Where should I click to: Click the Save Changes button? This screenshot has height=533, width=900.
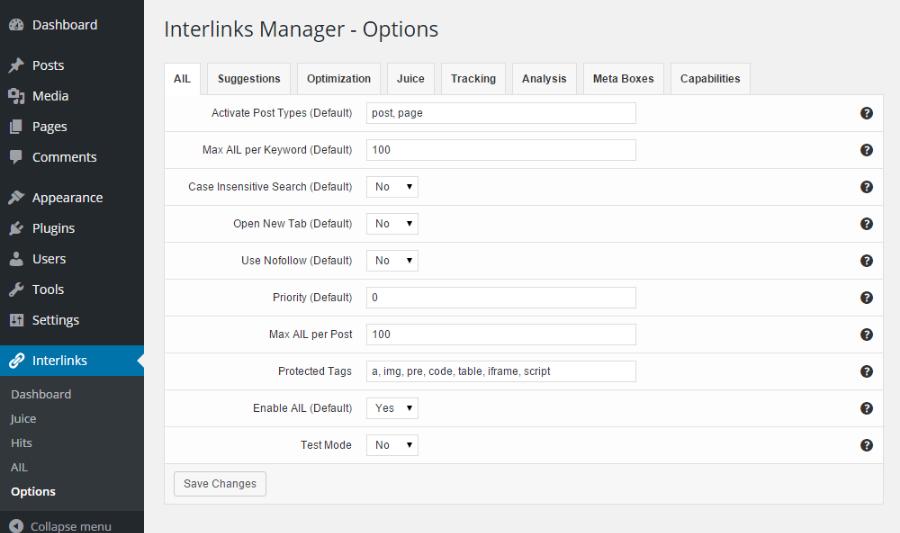[220, 484]
